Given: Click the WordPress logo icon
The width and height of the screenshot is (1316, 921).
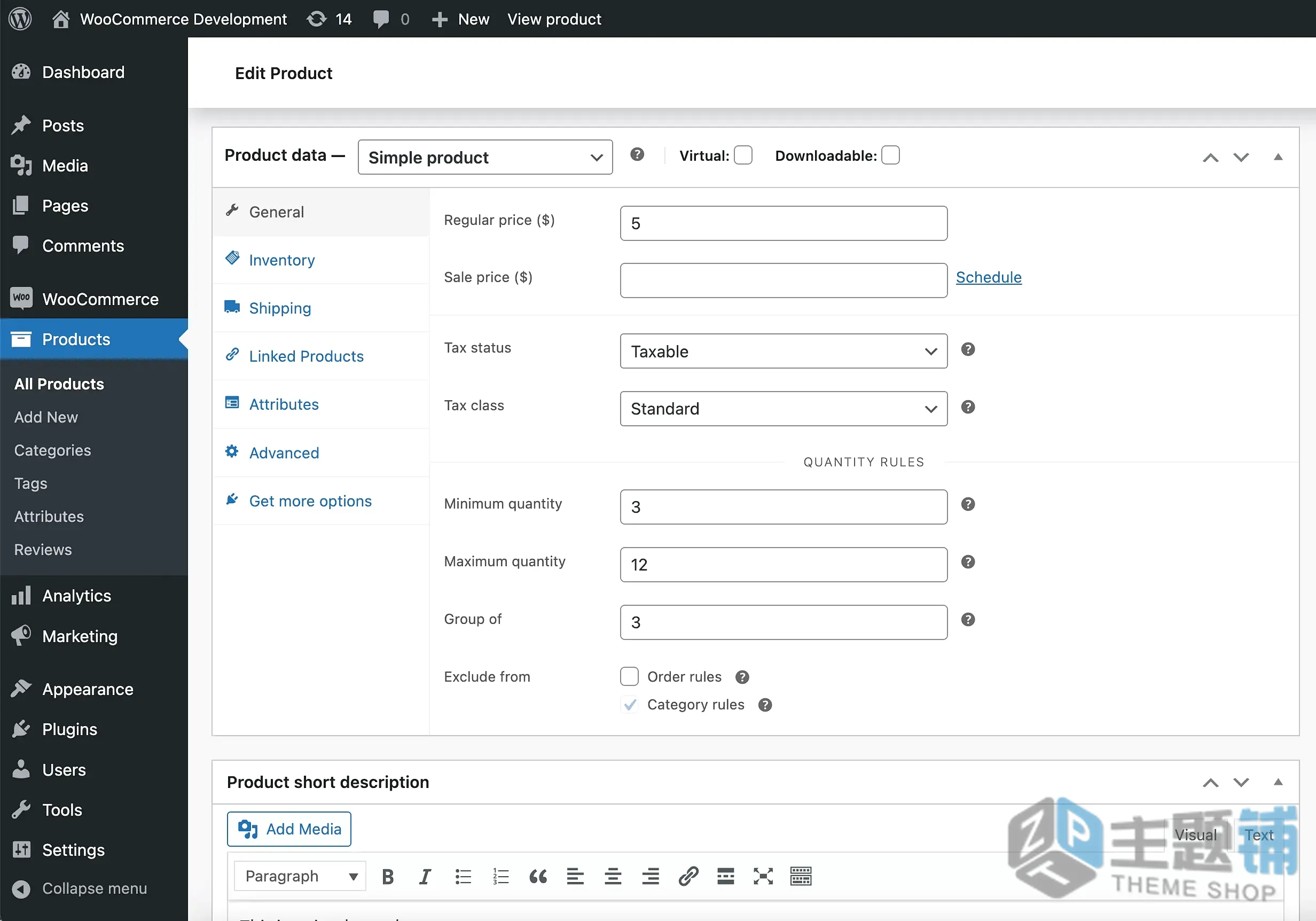Looking at the screenshot, I should [x=20, y=19].
